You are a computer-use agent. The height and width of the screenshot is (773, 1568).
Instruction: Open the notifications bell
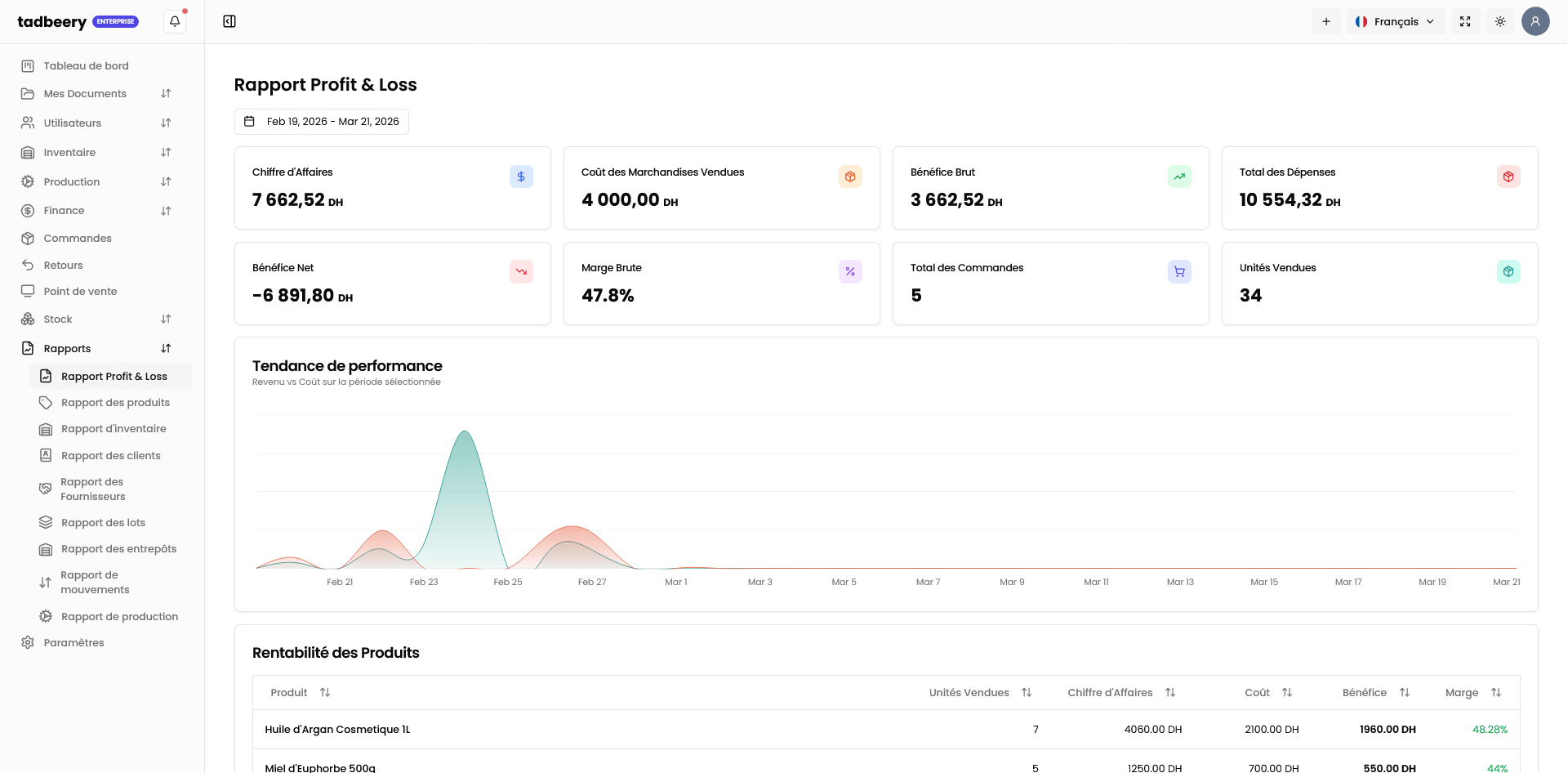(175, 21)
